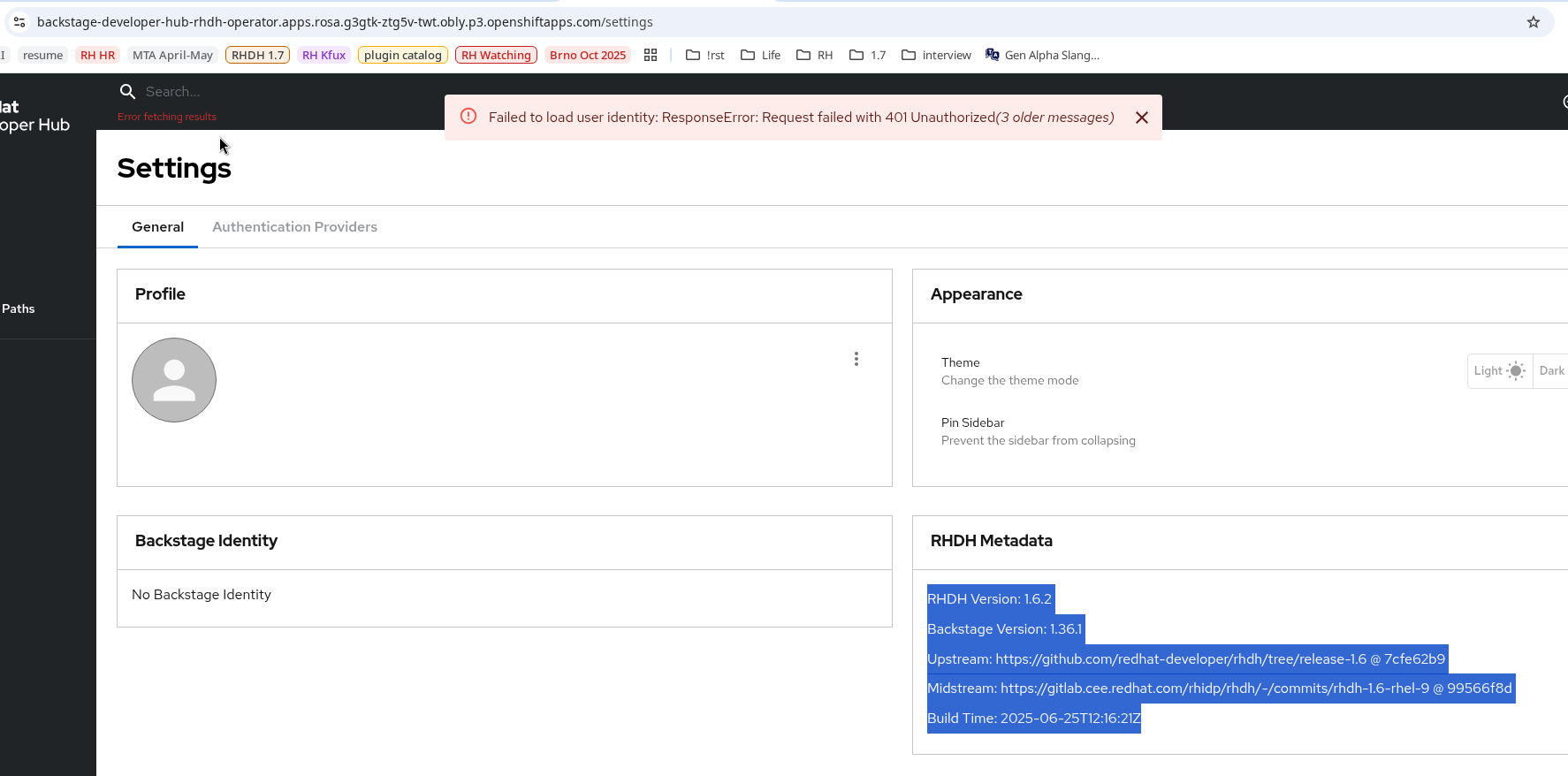Open the Brno Oct 2025 tab group
The image size is (1568, 776).
[588, 55]
